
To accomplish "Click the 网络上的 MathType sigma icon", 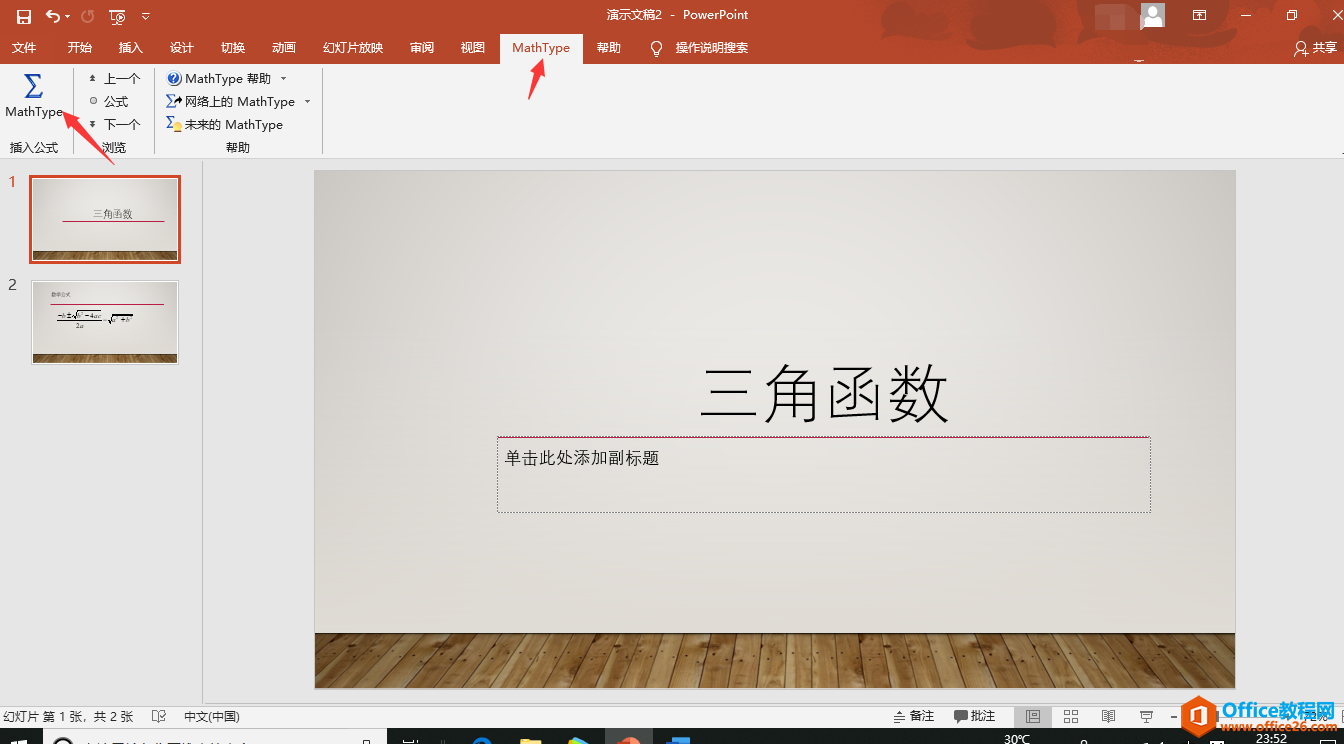I will [x=174, y=101].
